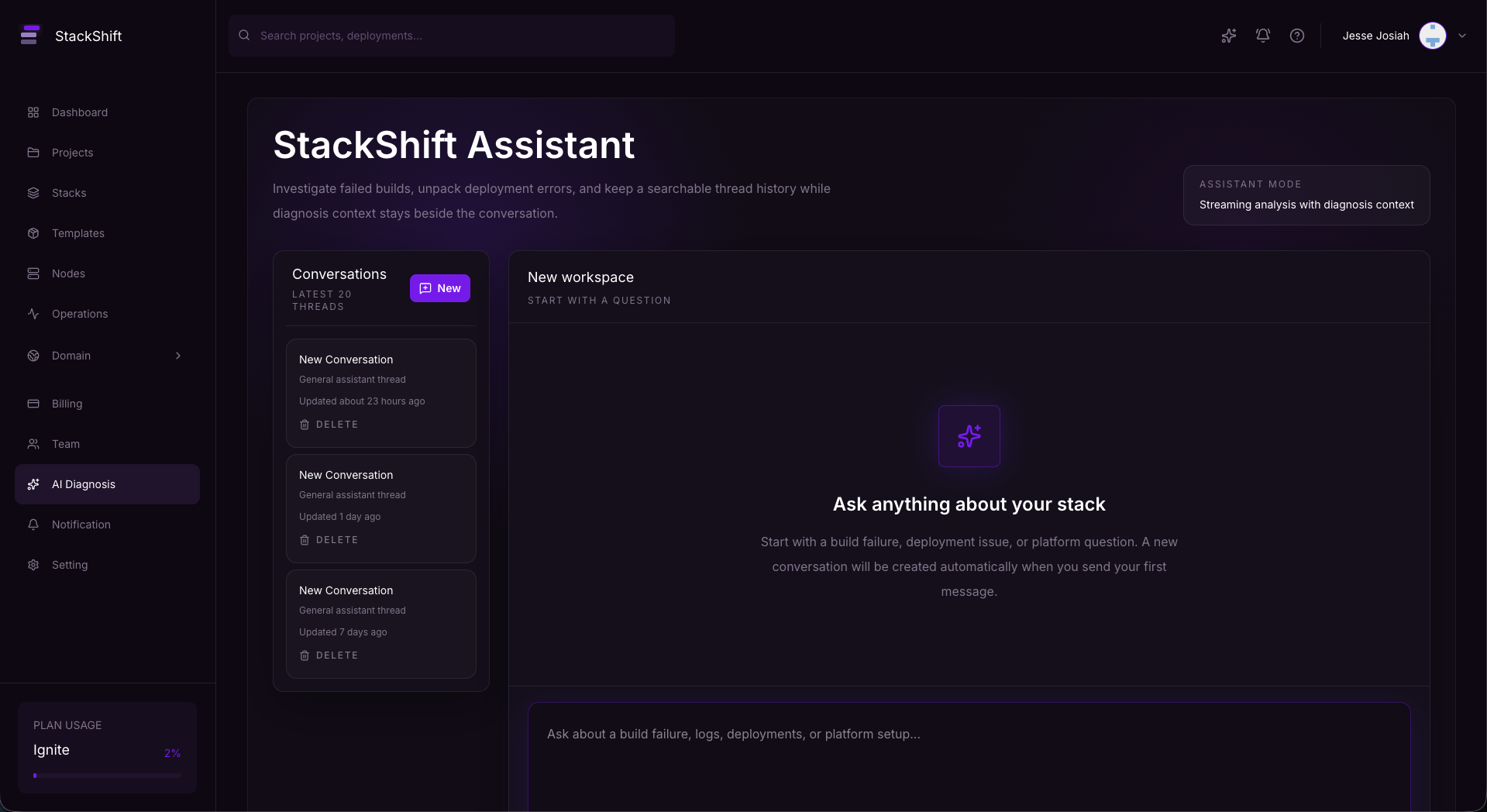Open the help question mark icon
This screenshot has width=1487, height=812.
[x=1296, y=36]
